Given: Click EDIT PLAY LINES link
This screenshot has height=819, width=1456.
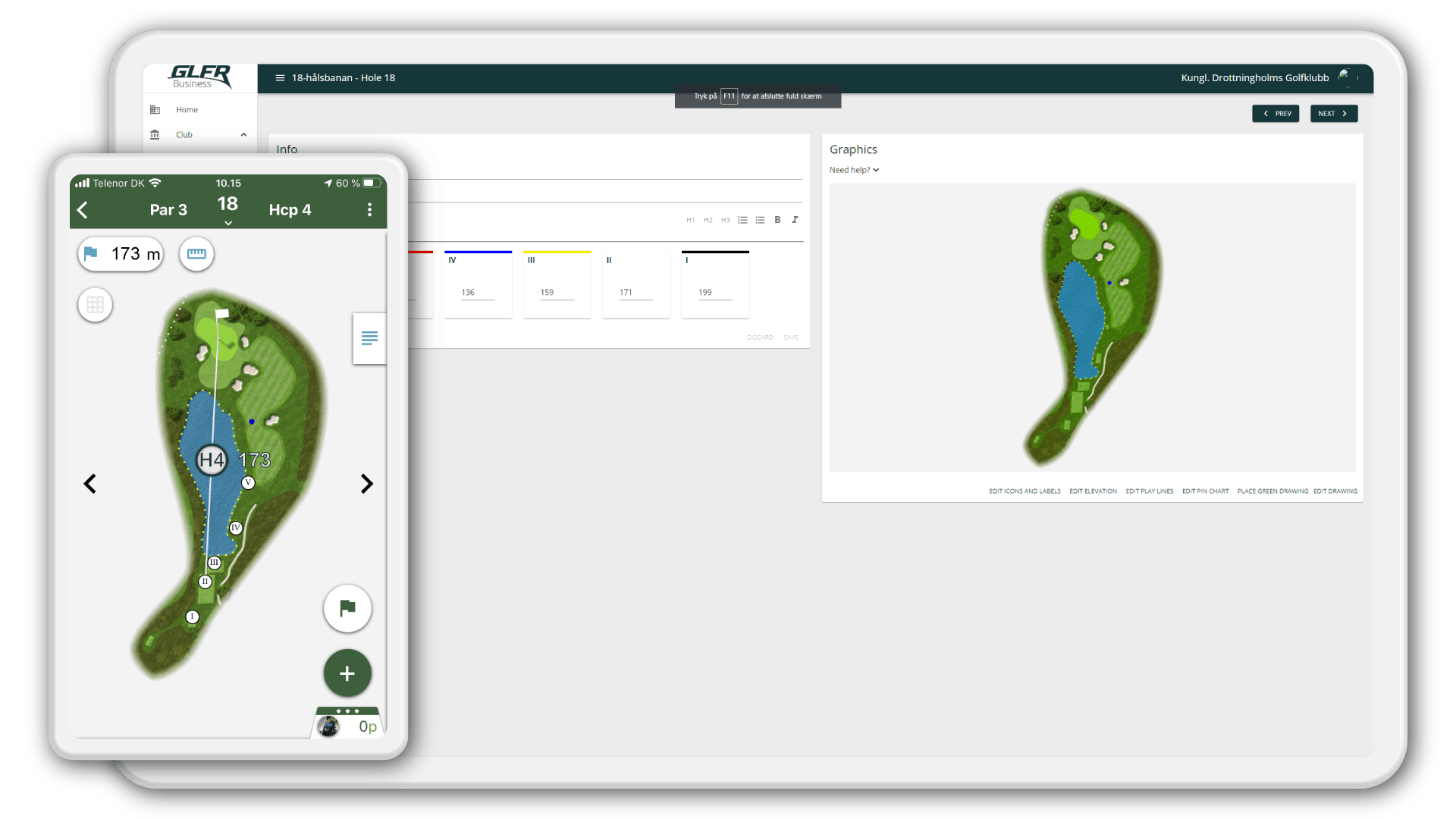Looking at the screenshot, I should (x=1149, y=491).
